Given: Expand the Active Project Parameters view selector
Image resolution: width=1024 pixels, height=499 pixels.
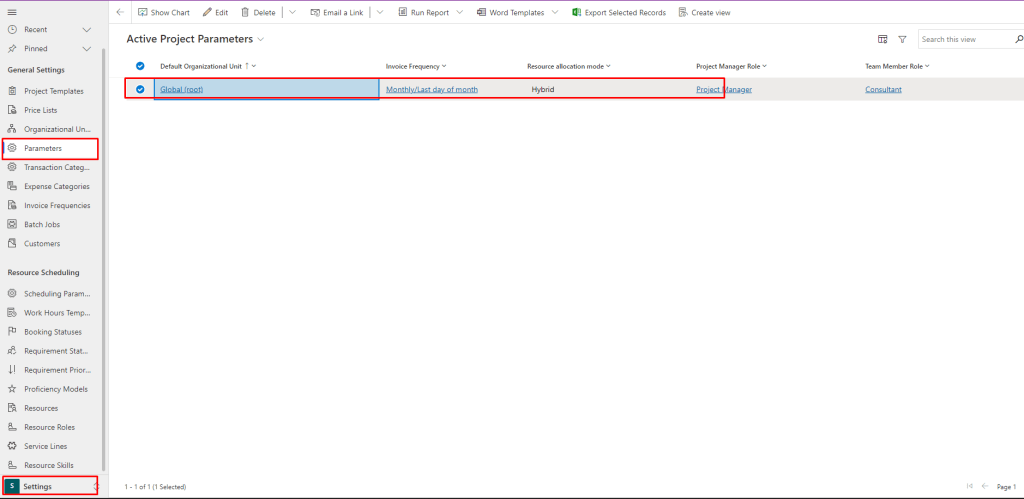Looking at the screenshot, I should [x=261, y=39].
